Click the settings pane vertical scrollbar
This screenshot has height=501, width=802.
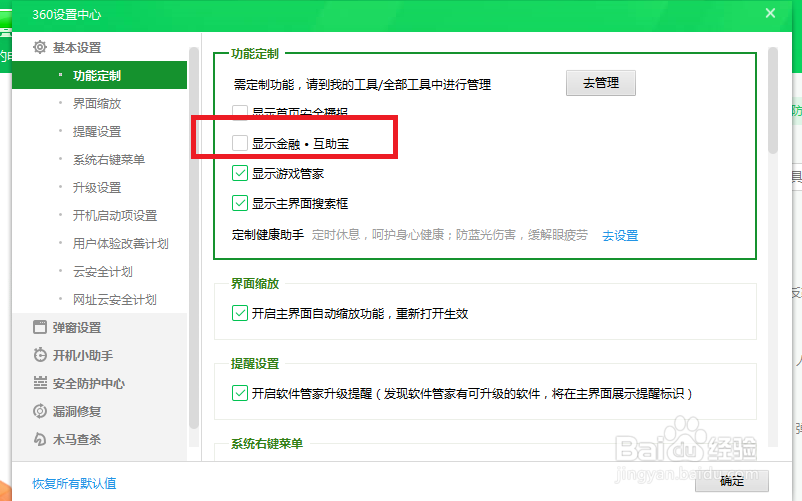click(x=773, y=100)
